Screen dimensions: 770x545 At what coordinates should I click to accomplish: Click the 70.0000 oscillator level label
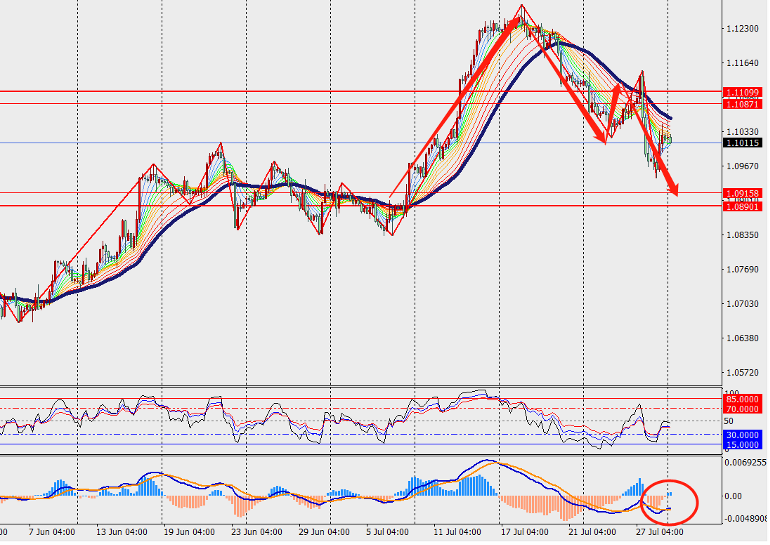click(x=742, y=409)
